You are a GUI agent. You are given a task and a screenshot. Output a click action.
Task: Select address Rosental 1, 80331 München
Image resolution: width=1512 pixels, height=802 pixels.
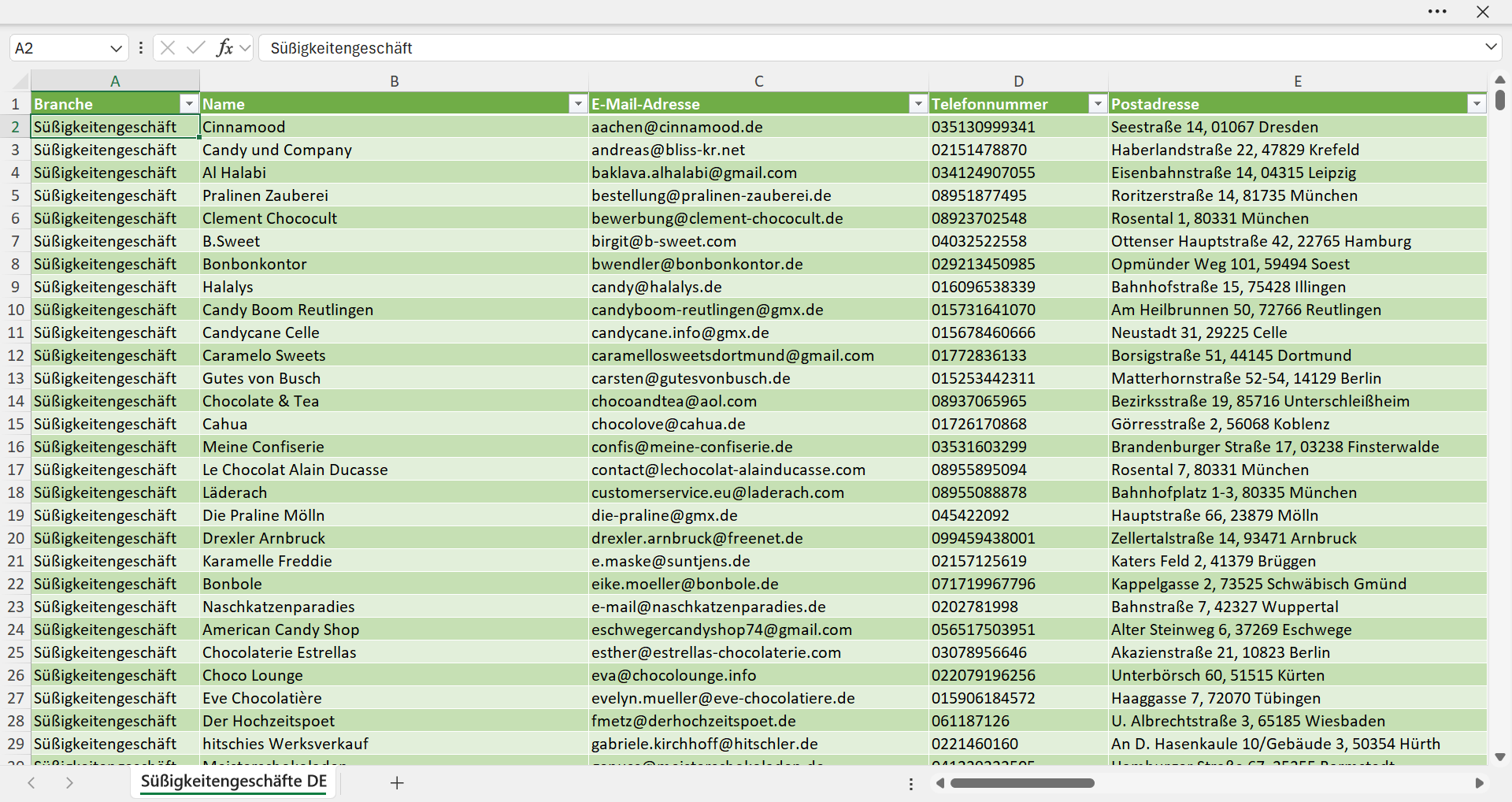coord(1297,218)
